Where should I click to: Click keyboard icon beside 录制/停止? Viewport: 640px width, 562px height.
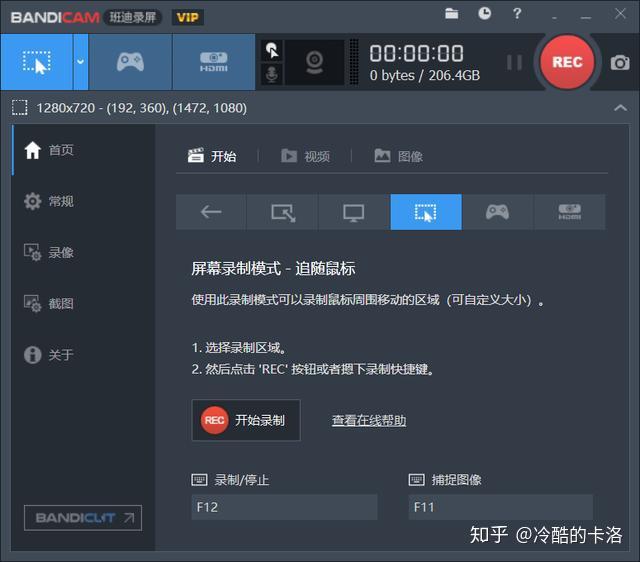(x=199, y=480)
